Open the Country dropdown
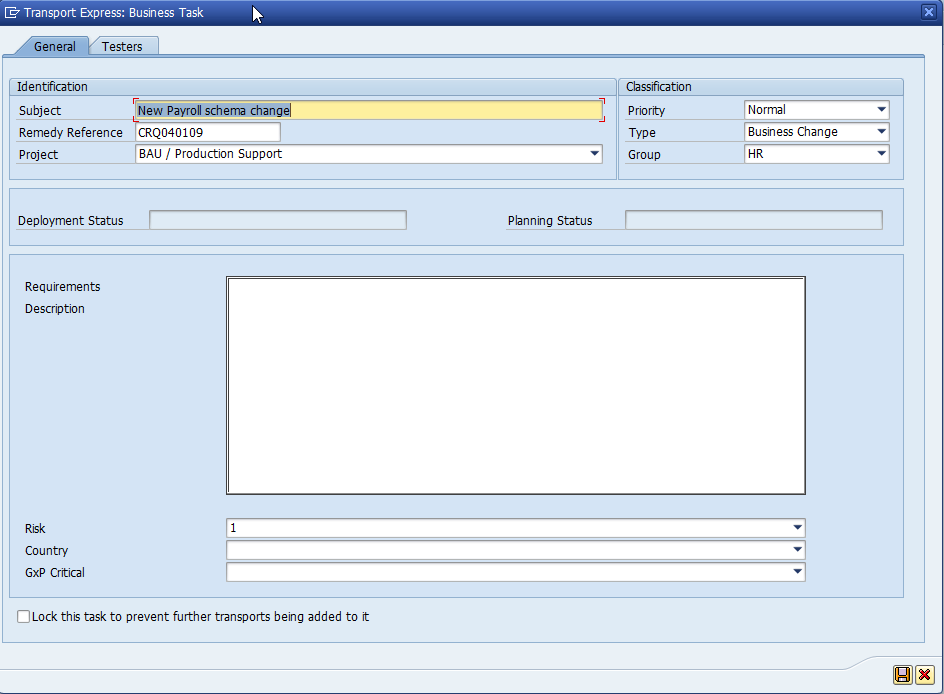Image resolution: width=944 pixels, height=694 pixels. click(x=797, y=550)
